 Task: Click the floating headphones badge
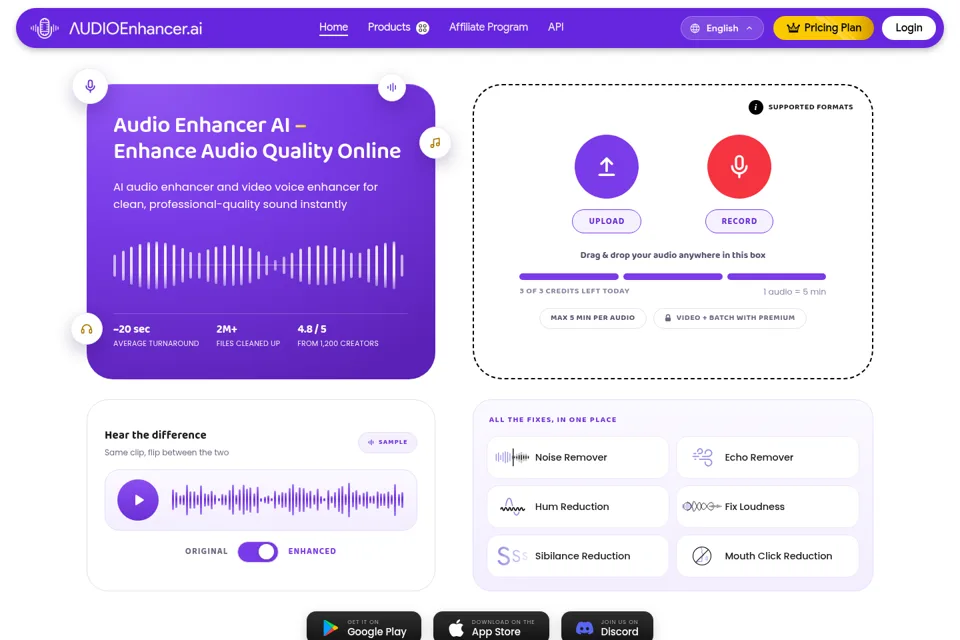point(86,329)
